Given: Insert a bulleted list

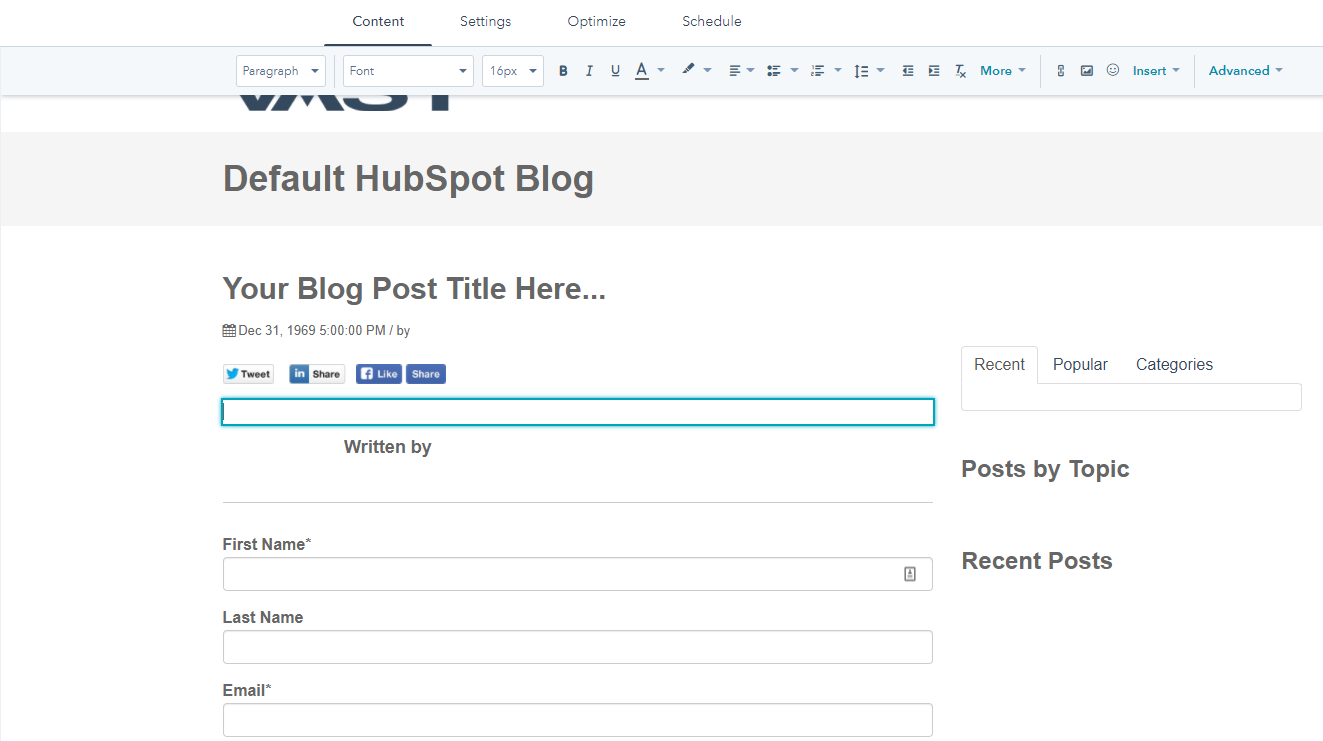Looking at the screenshot, I should coord(773,71).
